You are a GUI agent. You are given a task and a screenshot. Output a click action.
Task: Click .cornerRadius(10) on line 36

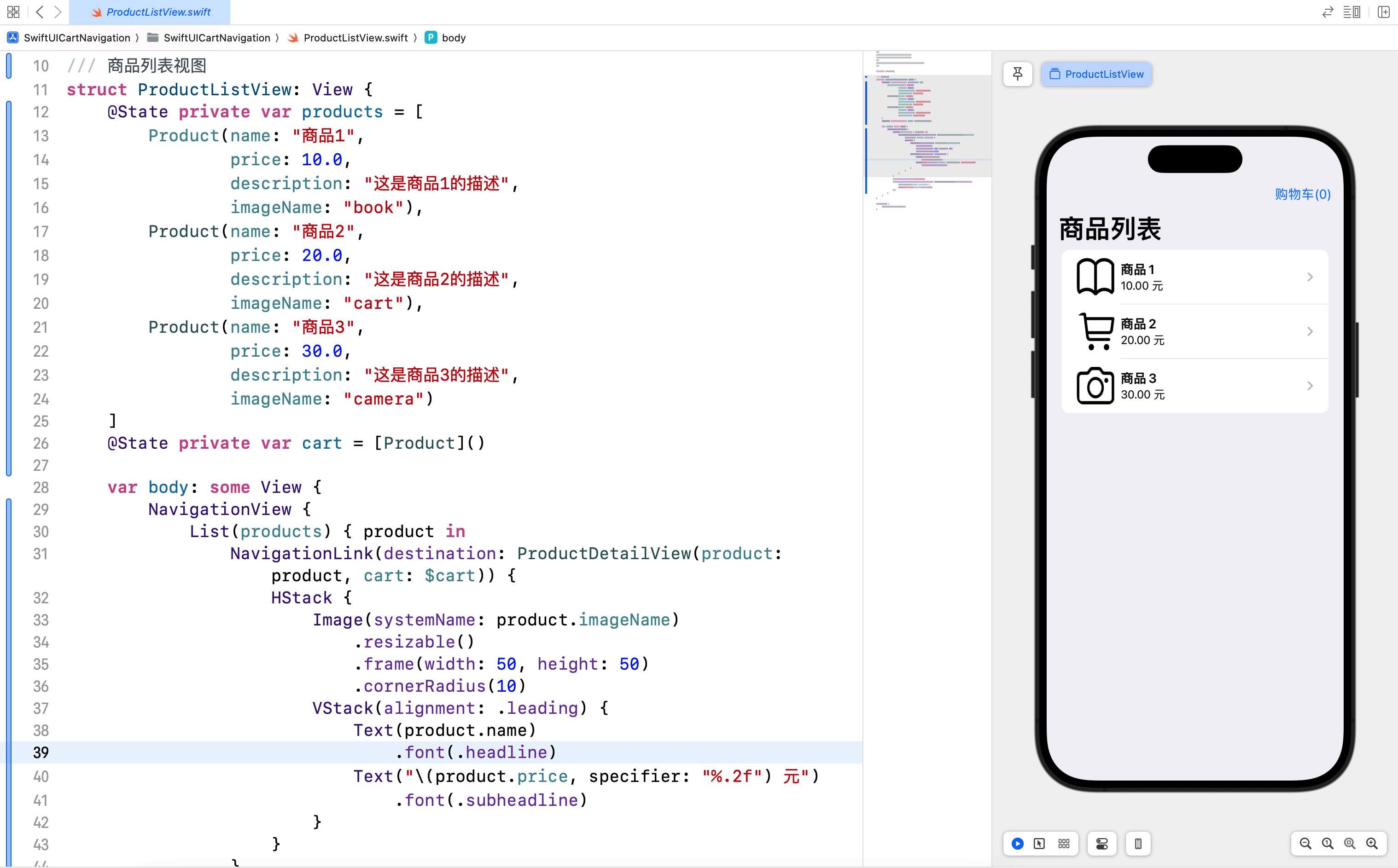pyautogui.click(x=440, y=687)
